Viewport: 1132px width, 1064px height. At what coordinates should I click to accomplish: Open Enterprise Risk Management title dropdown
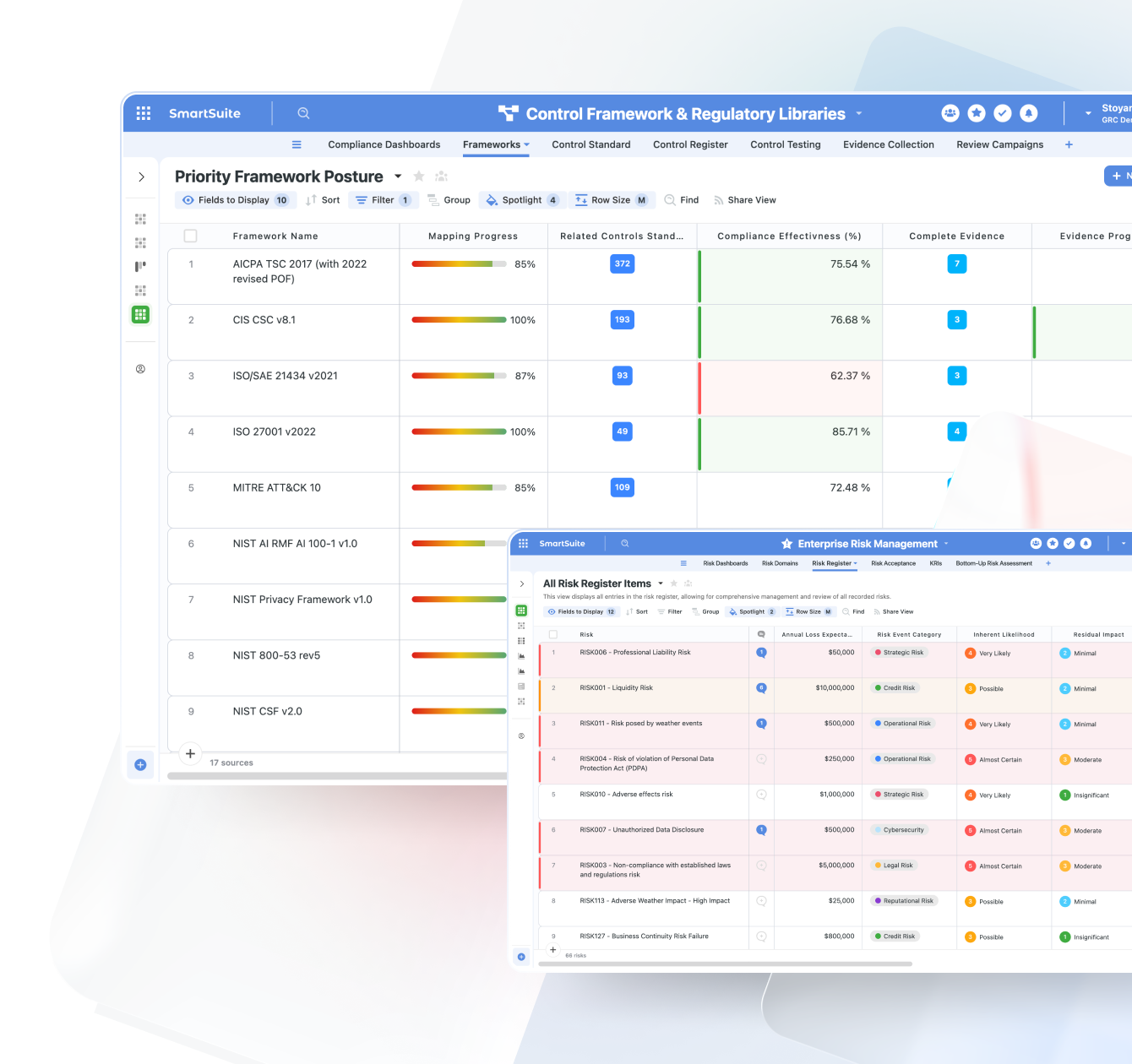coord(946,544)
